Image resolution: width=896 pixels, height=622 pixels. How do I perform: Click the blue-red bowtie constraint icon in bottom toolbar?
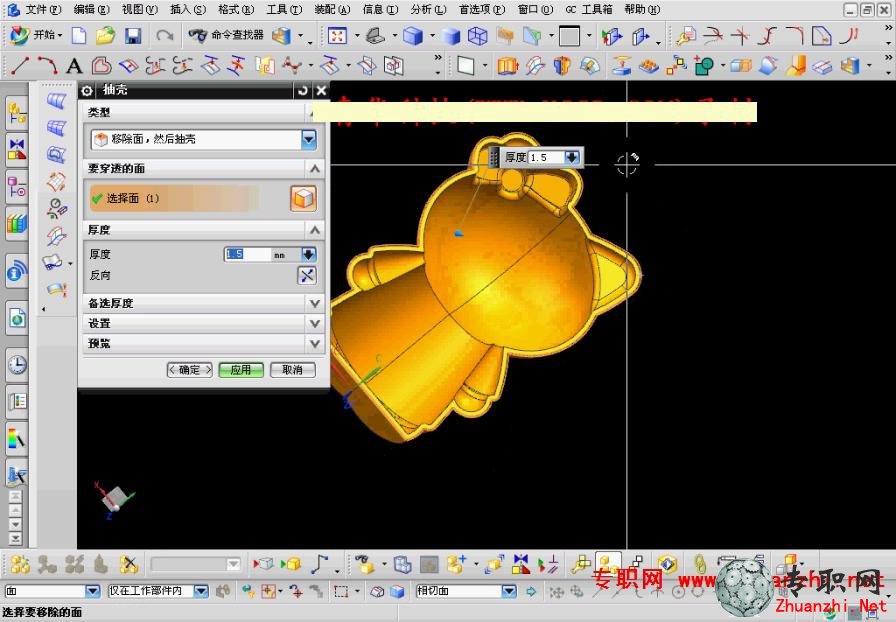521,564
